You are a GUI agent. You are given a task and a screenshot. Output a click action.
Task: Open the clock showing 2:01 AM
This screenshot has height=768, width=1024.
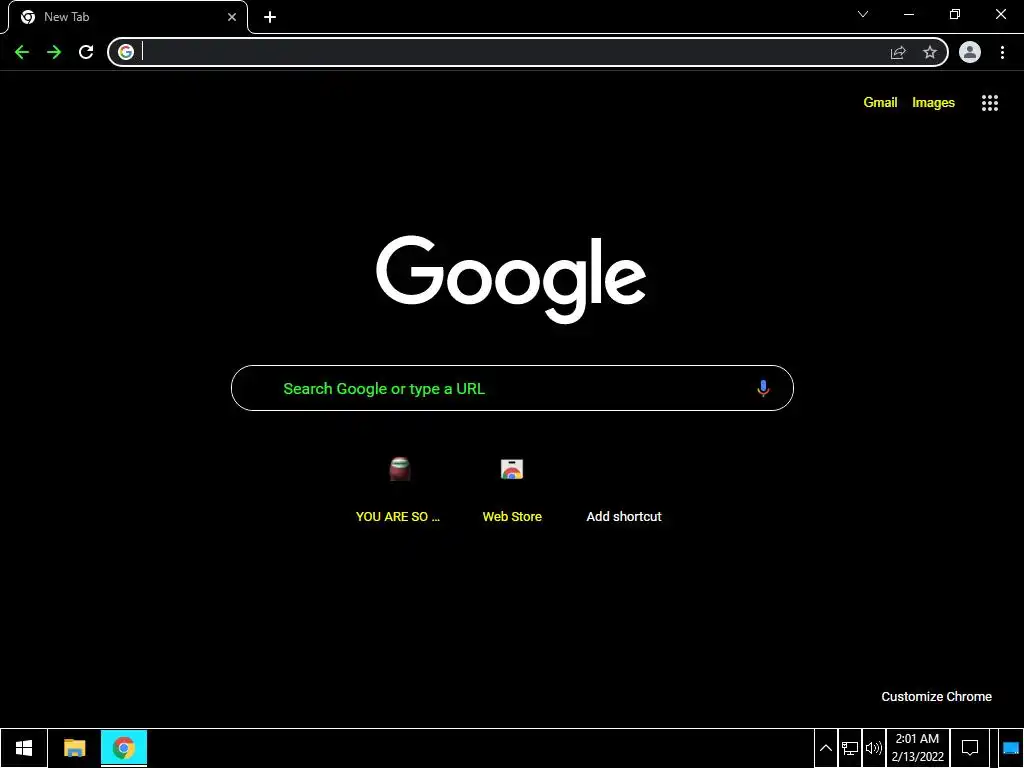pyautogui.click(x=918, y=748)
